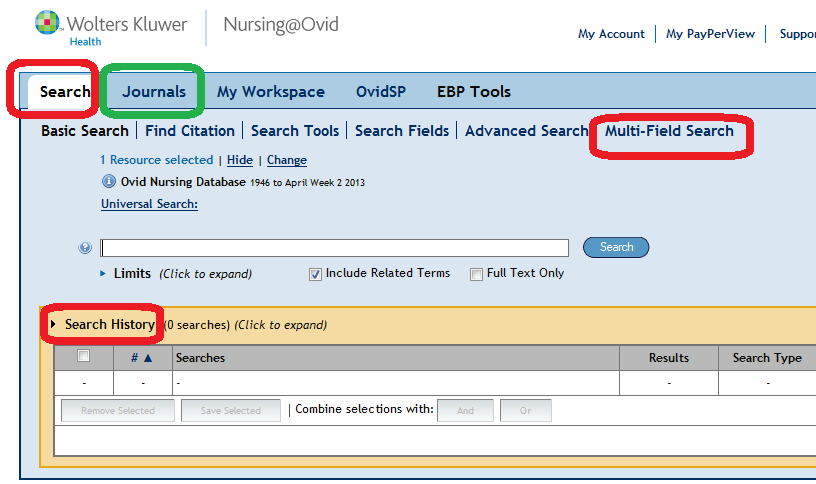Screen dimensions: 816x484
Task: Toggle Include Related Terms checkbox
Action: click(315, 274)
